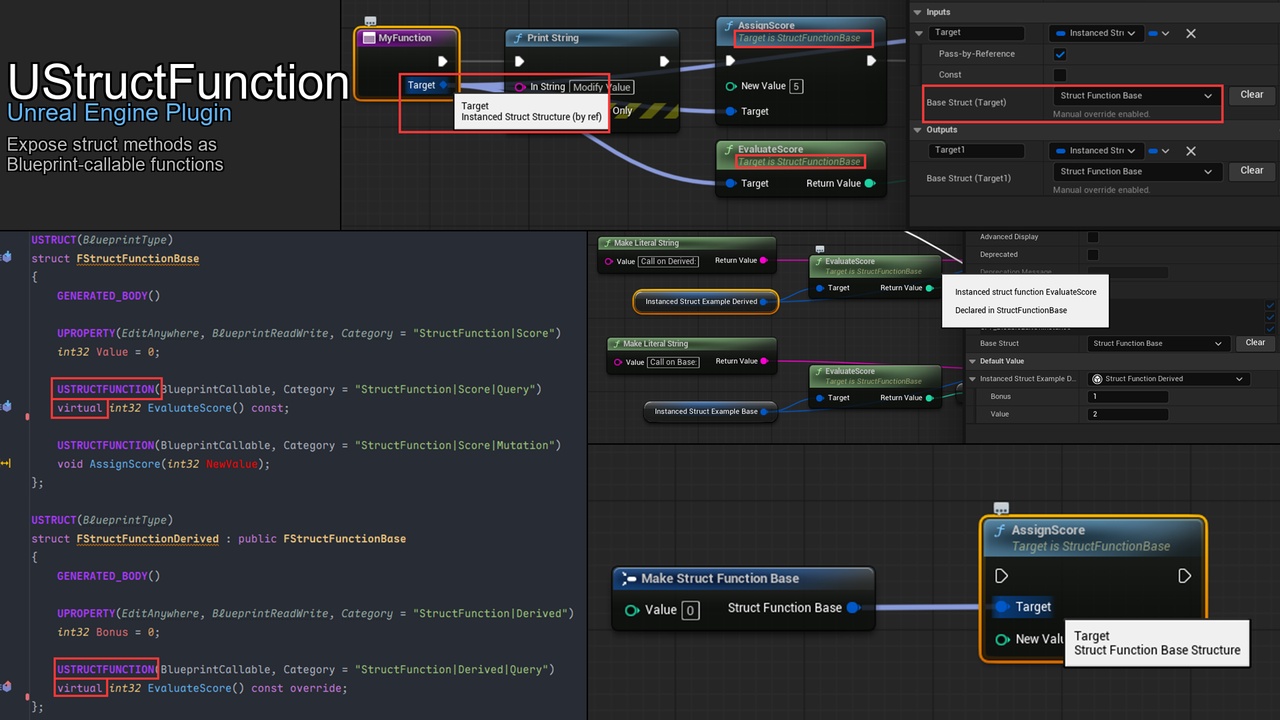Click comment bubble above MyFunction node

click(370, 21)
